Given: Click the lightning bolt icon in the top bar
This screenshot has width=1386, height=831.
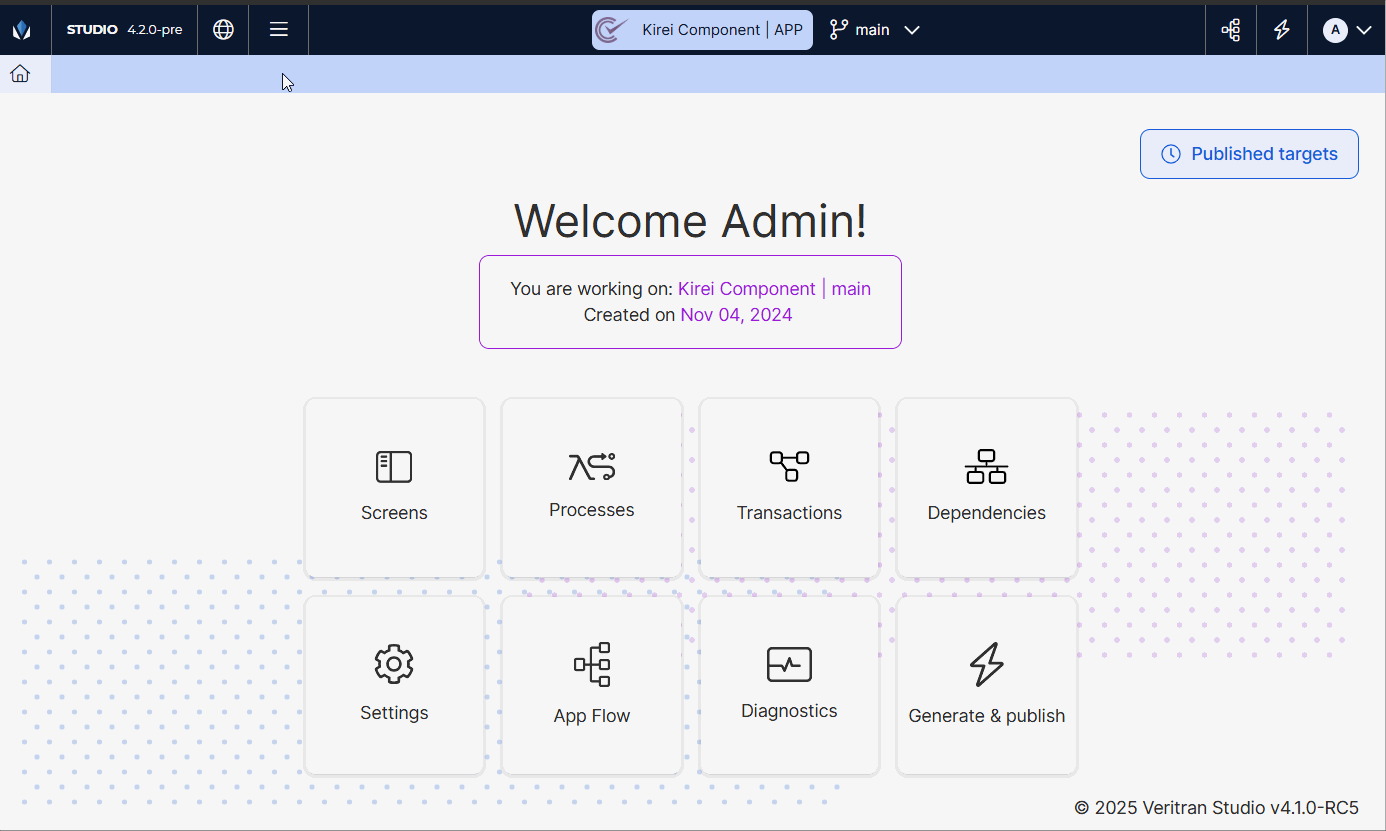Looking at the screenshot, I should coord(1282,29).
